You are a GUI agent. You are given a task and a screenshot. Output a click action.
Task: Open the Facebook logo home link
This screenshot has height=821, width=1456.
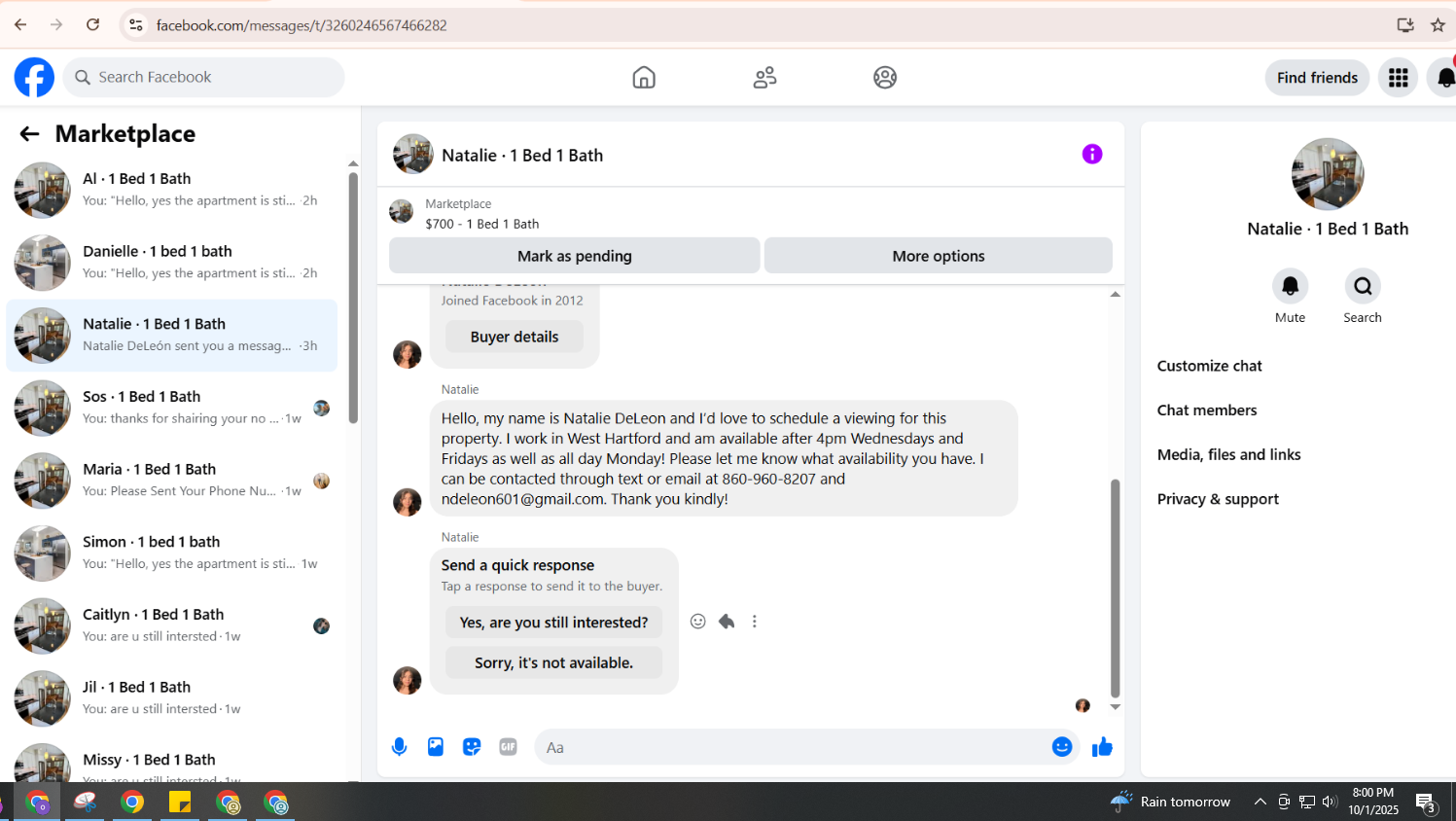pos(34,77)
